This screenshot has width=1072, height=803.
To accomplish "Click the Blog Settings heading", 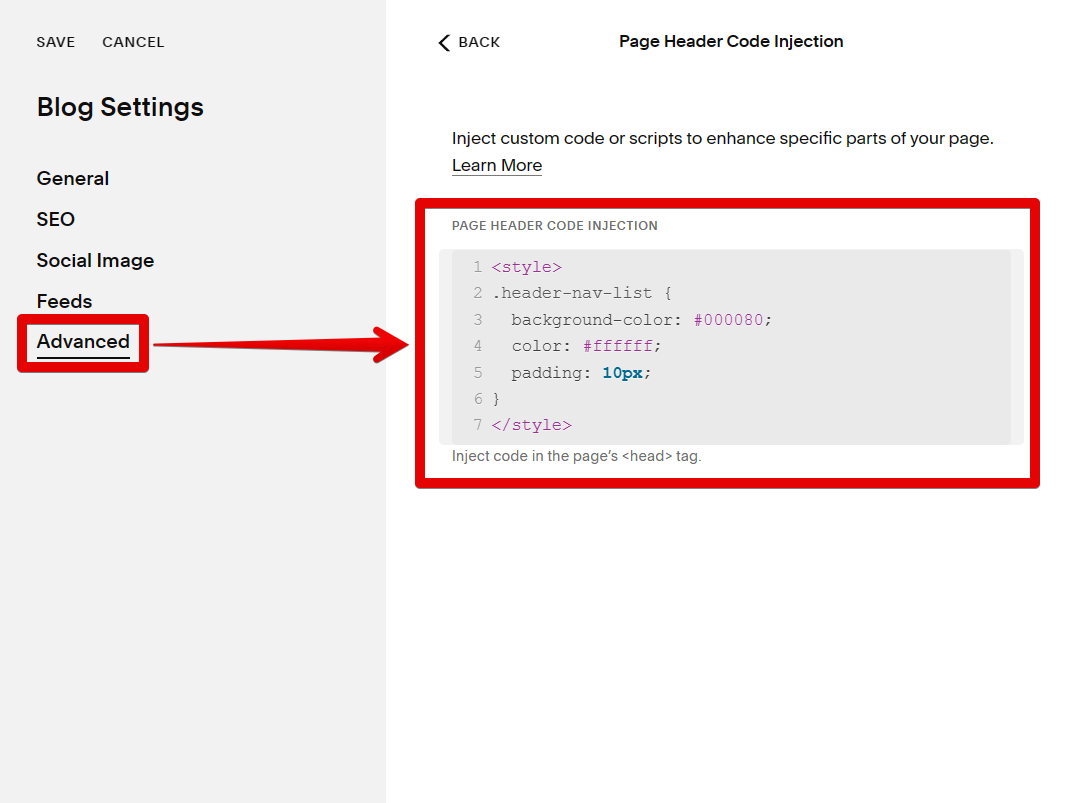I will click(x=120, y=108).
